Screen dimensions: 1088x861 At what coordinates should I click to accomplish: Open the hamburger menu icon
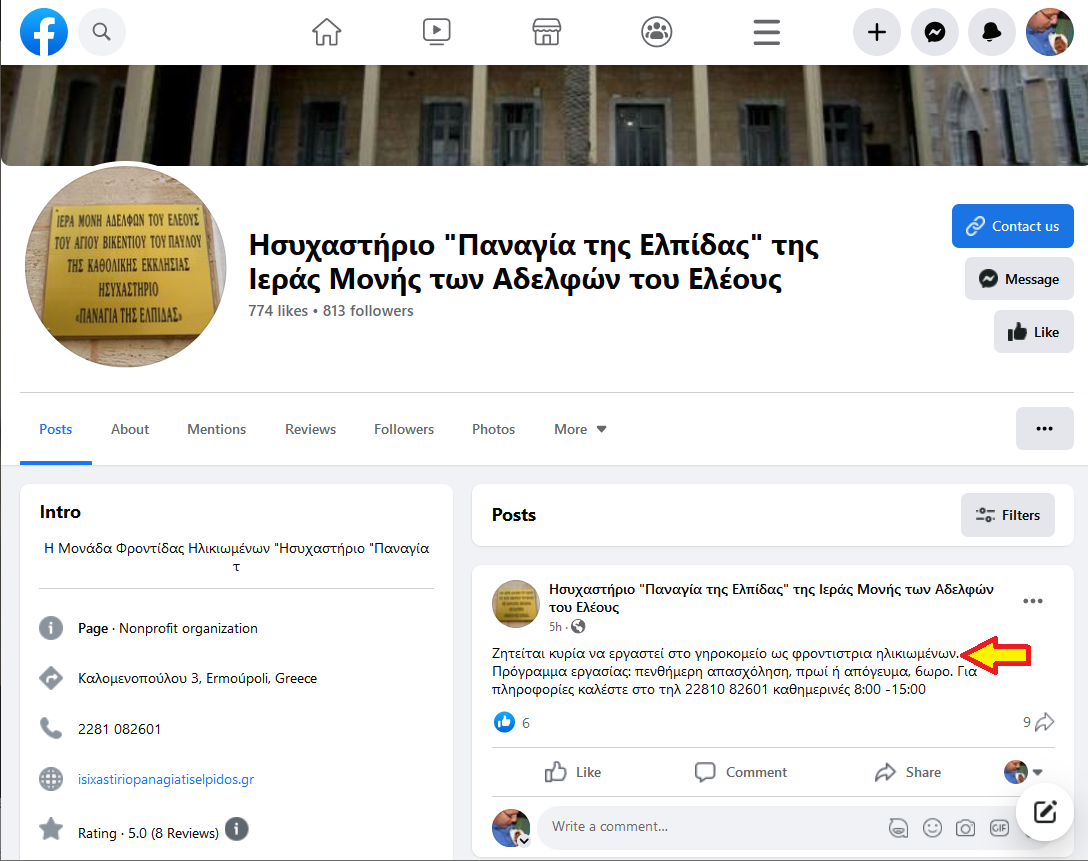(767, 32)
